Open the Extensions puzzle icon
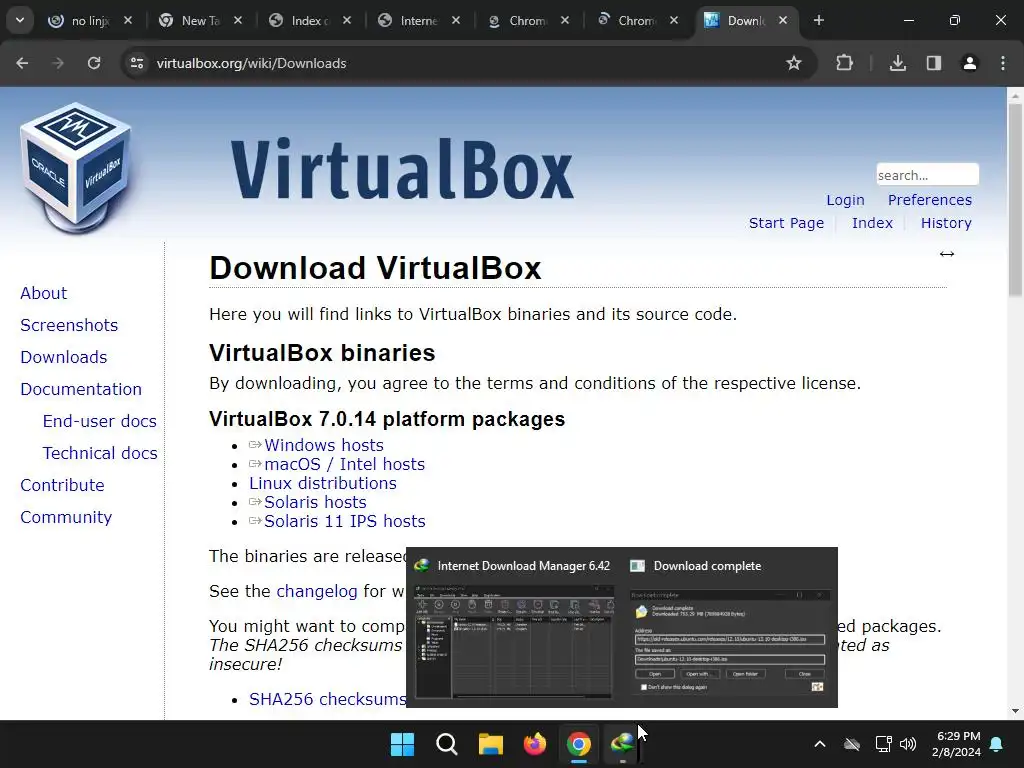 coord(844,63)
